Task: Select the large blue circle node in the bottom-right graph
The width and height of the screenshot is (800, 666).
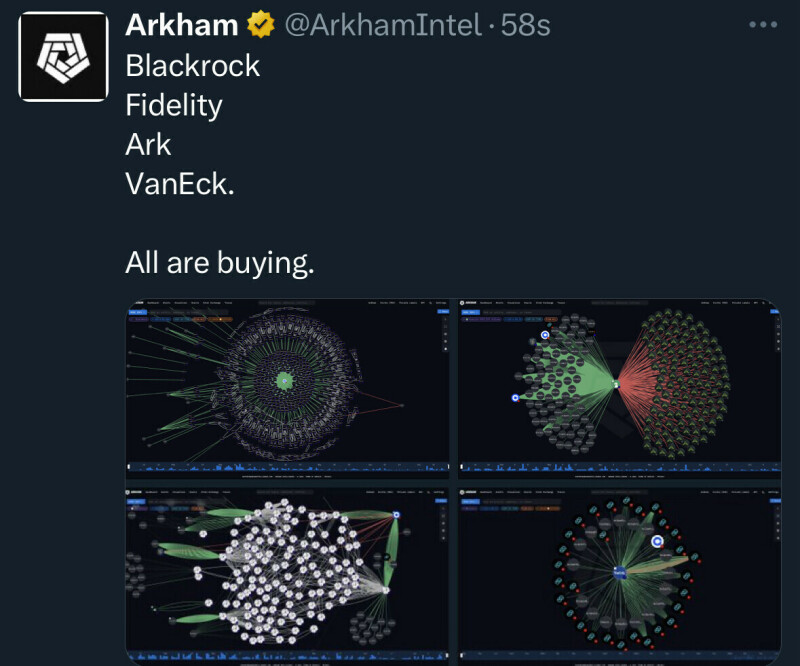Action: [x=658, y=541]
